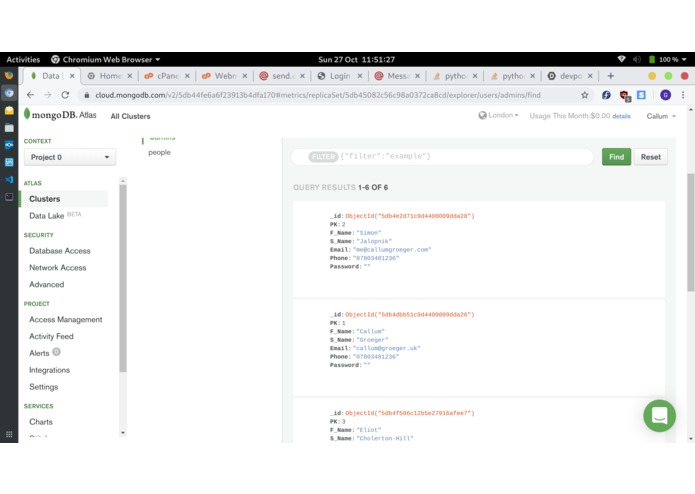Open Data Lake in the sidebar
The image size is (695, 494).
point(47,216)
